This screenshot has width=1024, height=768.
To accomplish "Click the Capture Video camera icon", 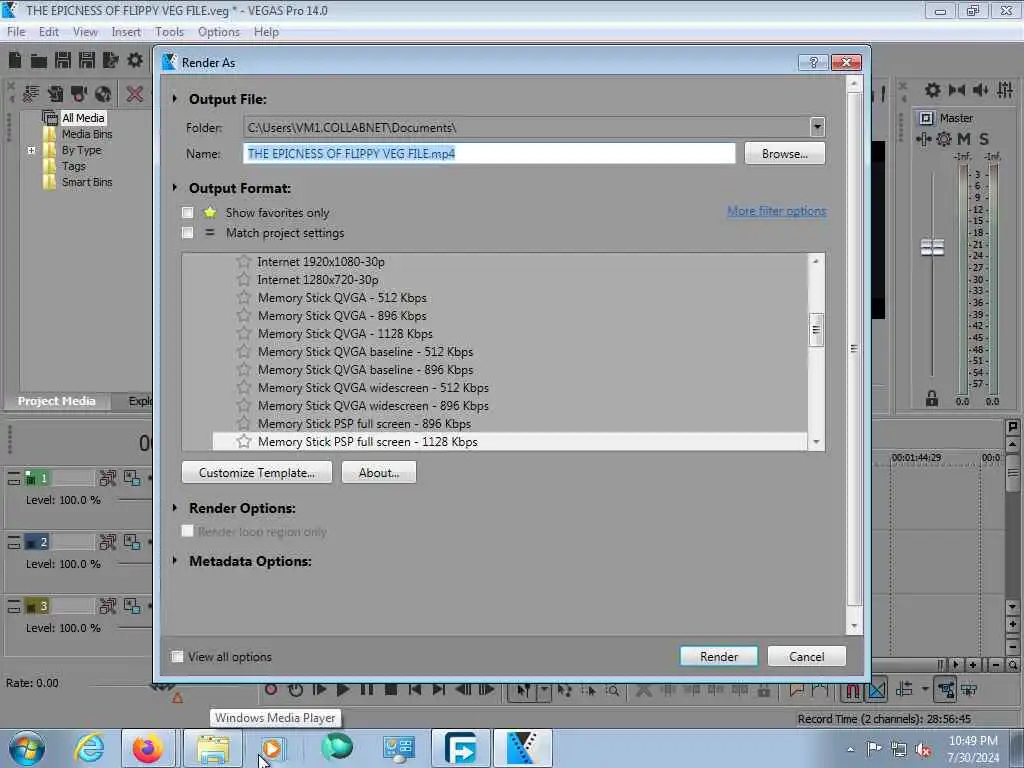I will tap(79, 94).
